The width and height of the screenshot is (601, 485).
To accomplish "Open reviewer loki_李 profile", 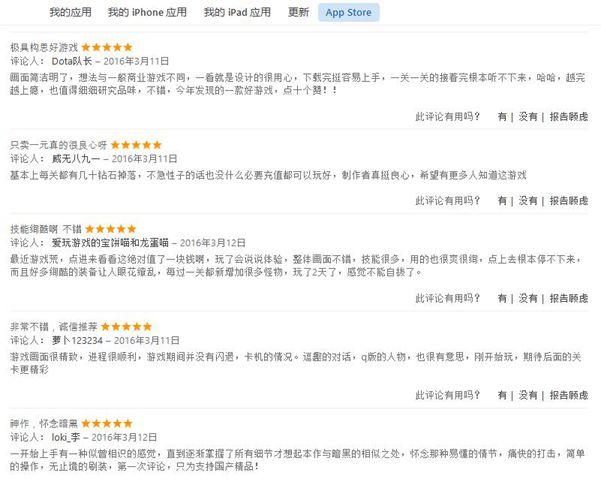I will (x=66, y=437).
